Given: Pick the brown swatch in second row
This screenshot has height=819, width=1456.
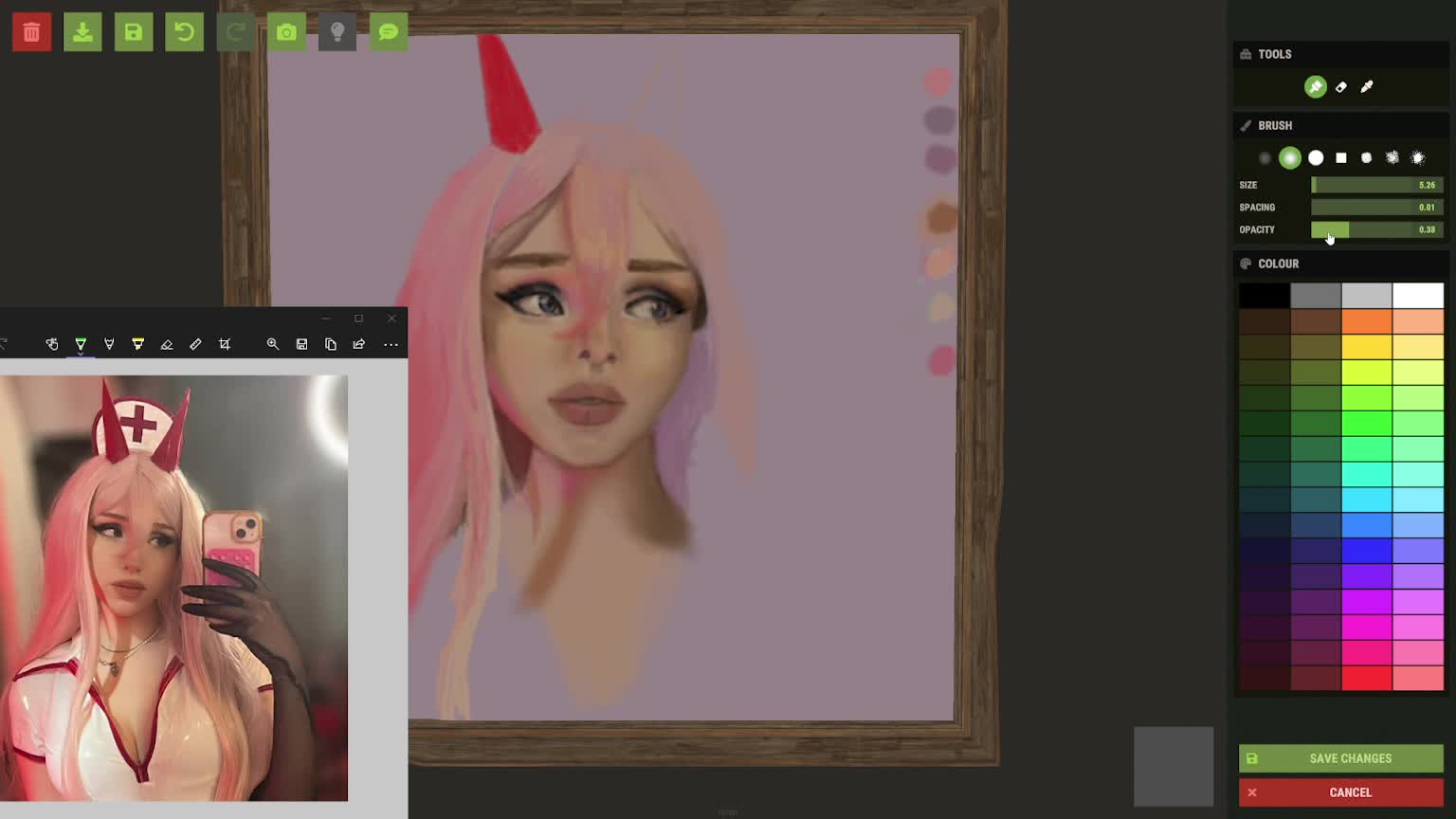Looking at the screenshot, I should (x=1316, y=321).
